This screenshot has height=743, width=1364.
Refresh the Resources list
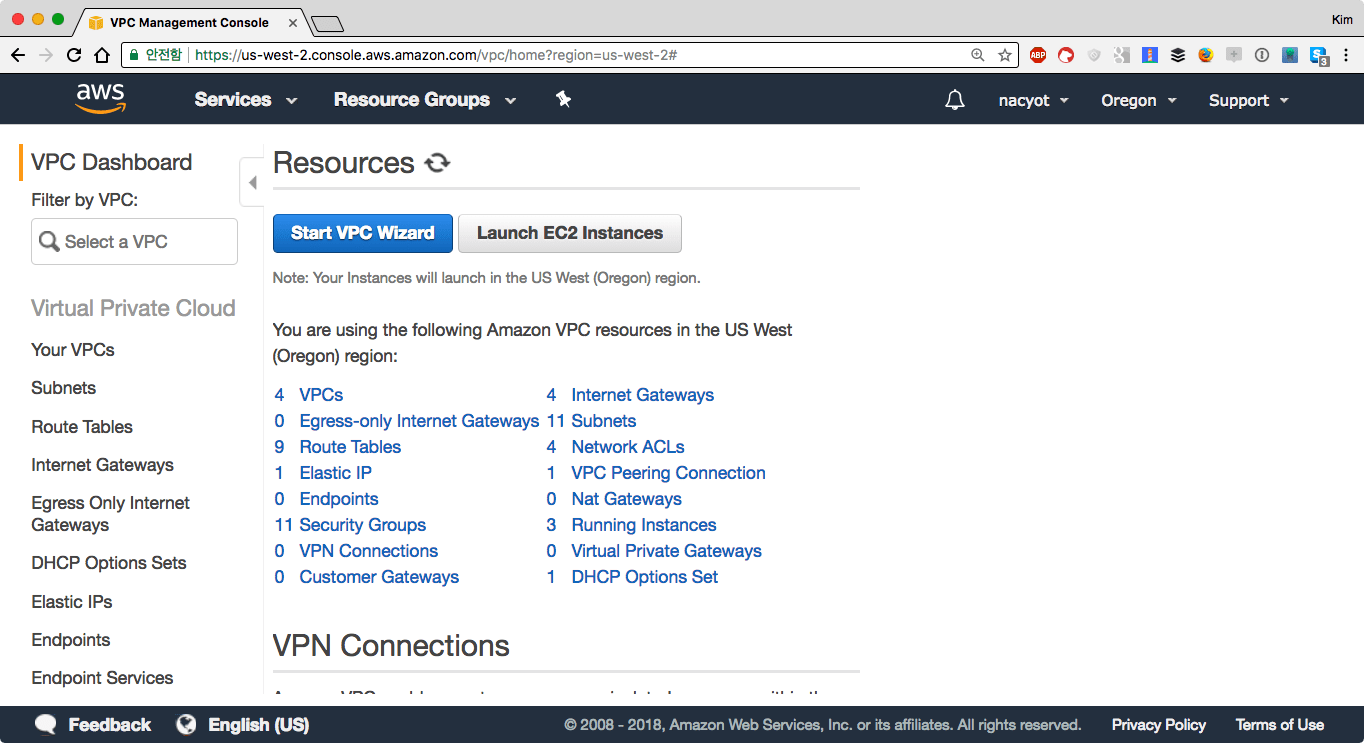(x=437, y=163)
